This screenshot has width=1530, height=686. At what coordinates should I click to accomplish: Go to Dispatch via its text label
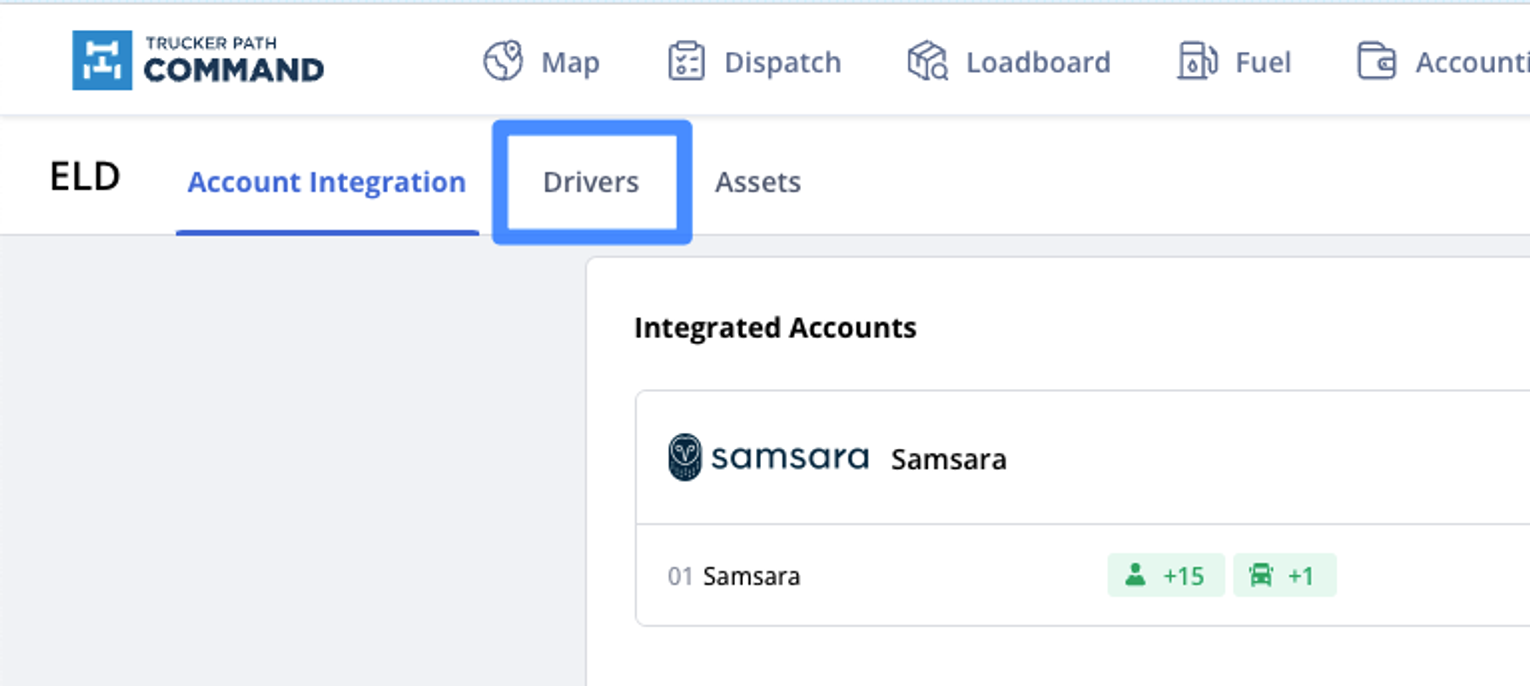pos(782,62)
